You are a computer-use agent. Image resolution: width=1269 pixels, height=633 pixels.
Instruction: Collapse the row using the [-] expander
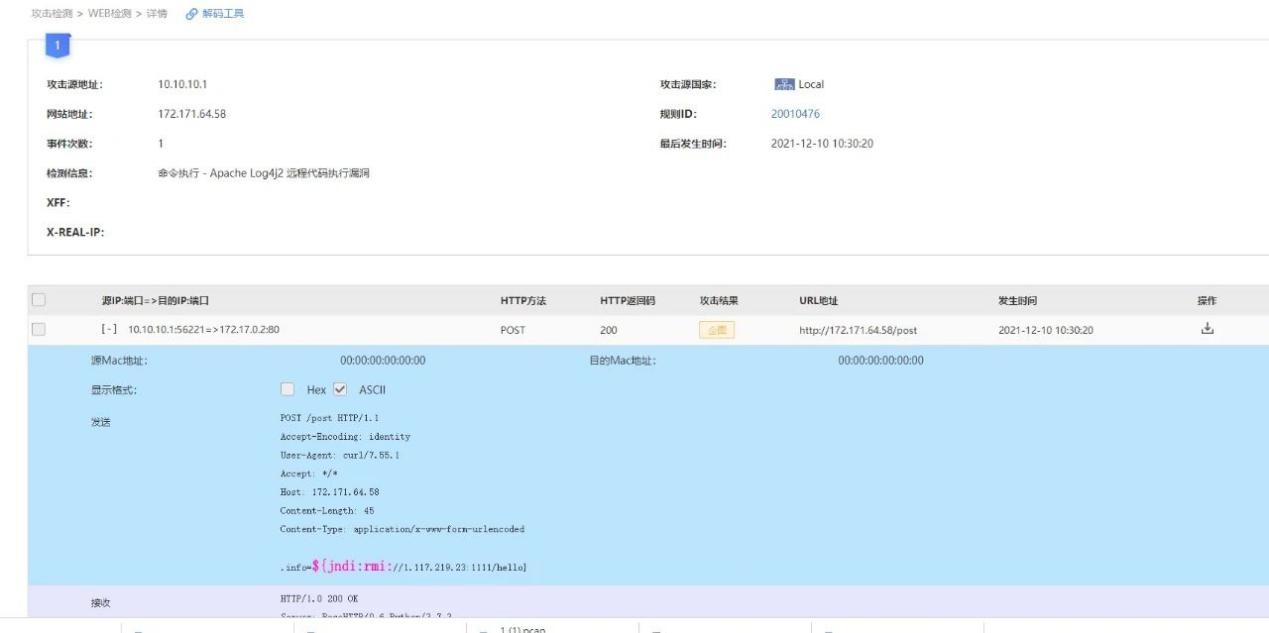pos(109,330)
